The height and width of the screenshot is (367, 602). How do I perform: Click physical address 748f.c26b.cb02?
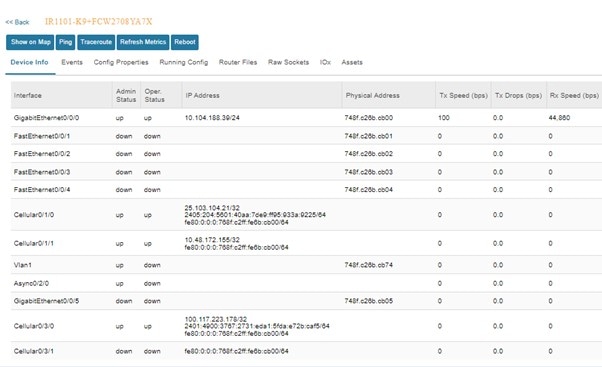pos(369,154)
